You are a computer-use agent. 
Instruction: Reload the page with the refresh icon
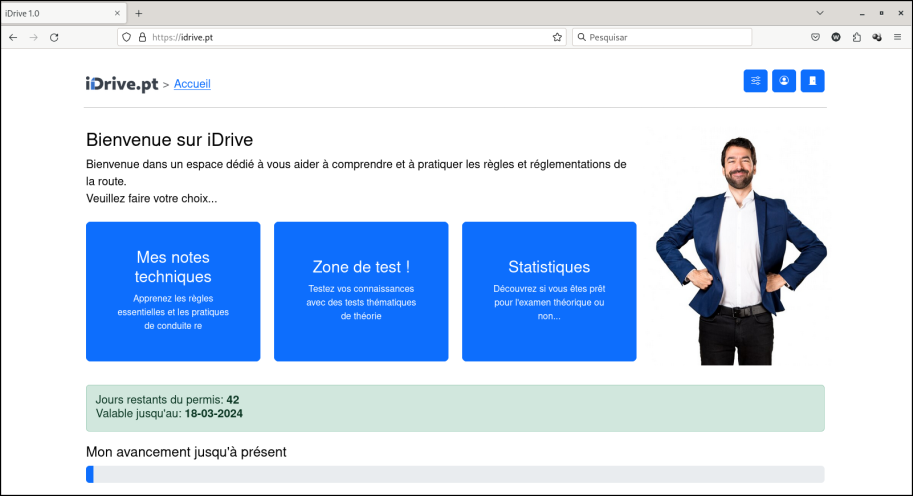54,37
